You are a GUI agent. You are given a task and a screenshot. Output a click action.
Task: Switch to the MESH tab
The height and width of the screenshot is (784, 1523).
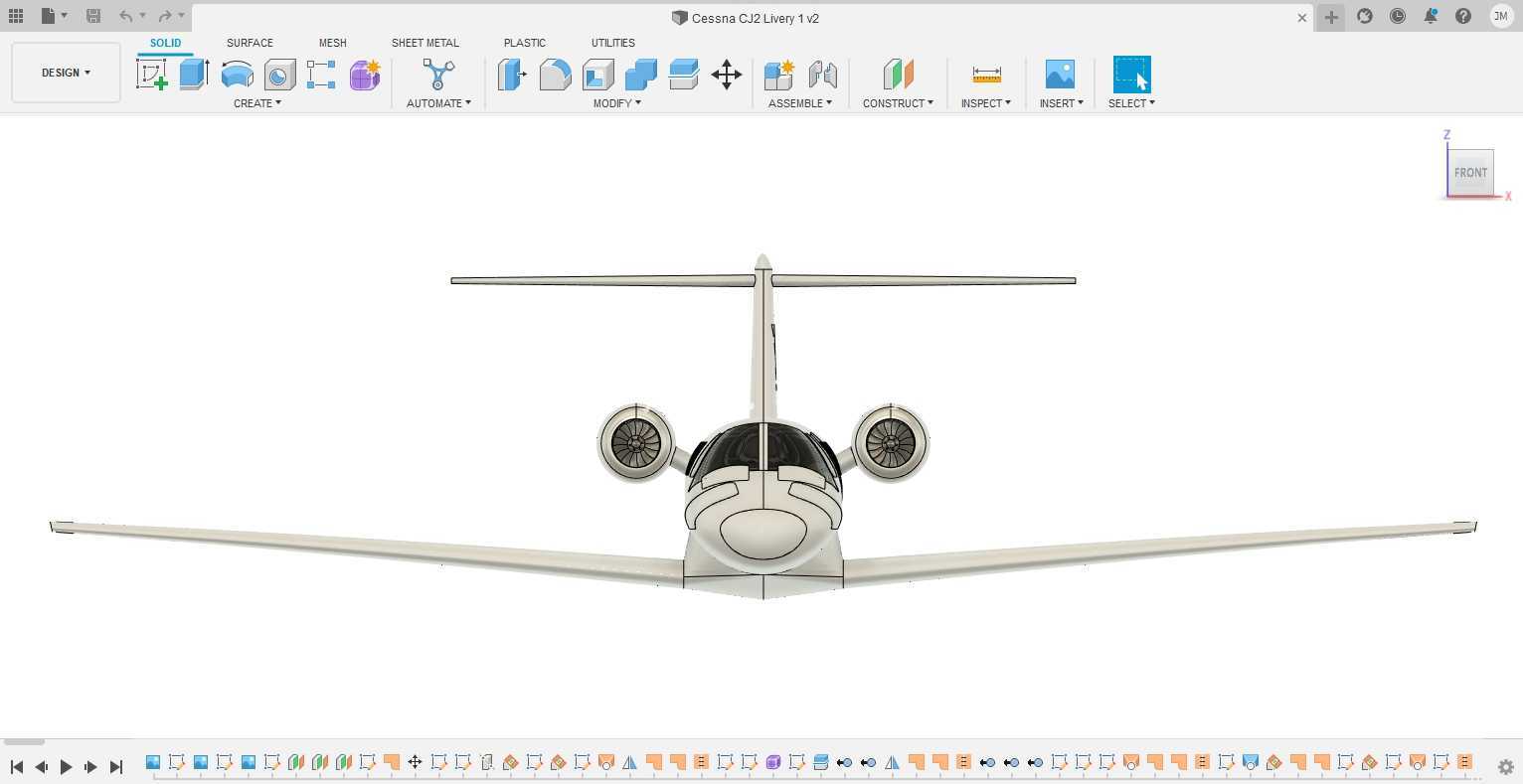pos(333,43)
